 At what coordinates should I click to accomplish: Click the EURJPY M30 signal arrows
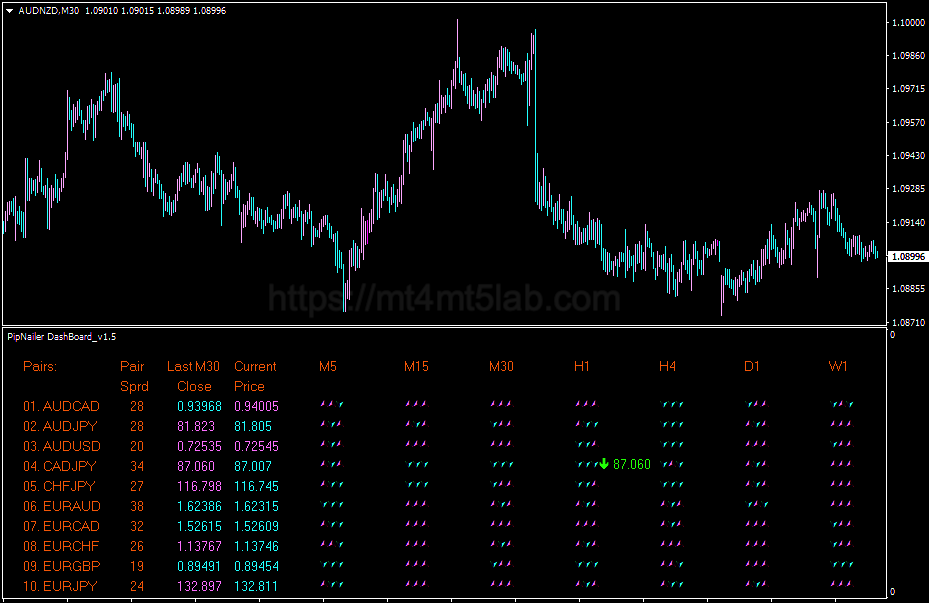(x=501, y=584)
